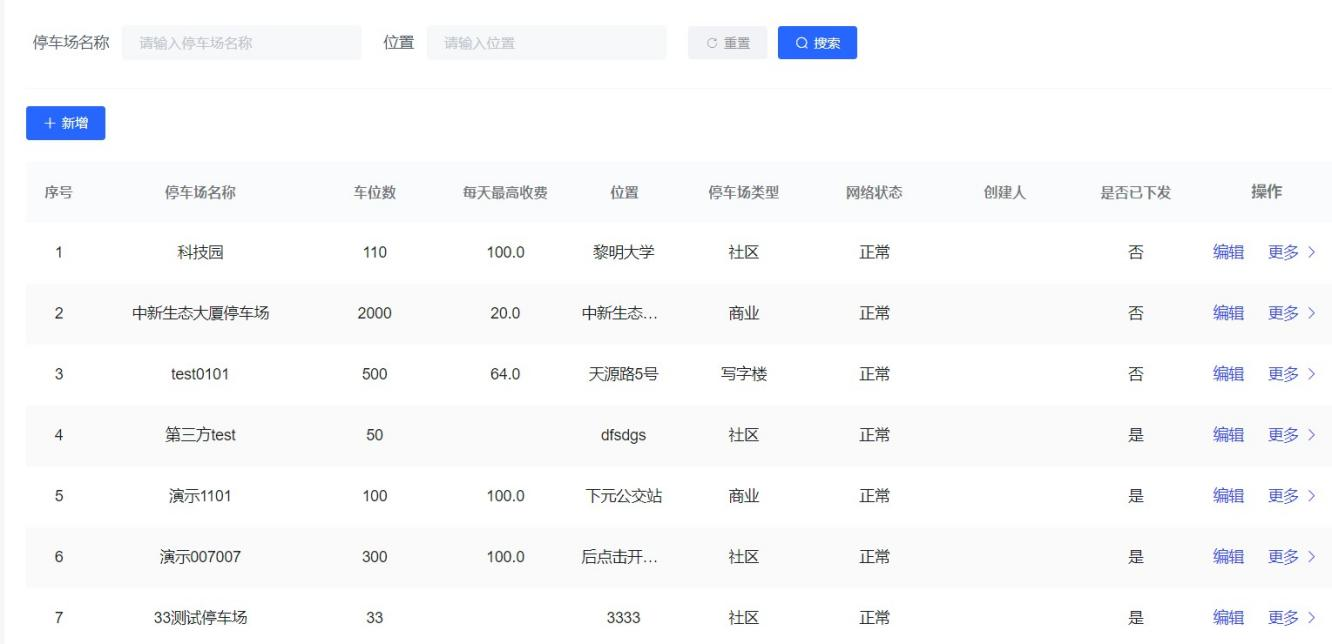The width and height of the screenshot is (1332, 644).
Task: Show 更多 actions for 第三方test
Action: [x=1291, y=435]
